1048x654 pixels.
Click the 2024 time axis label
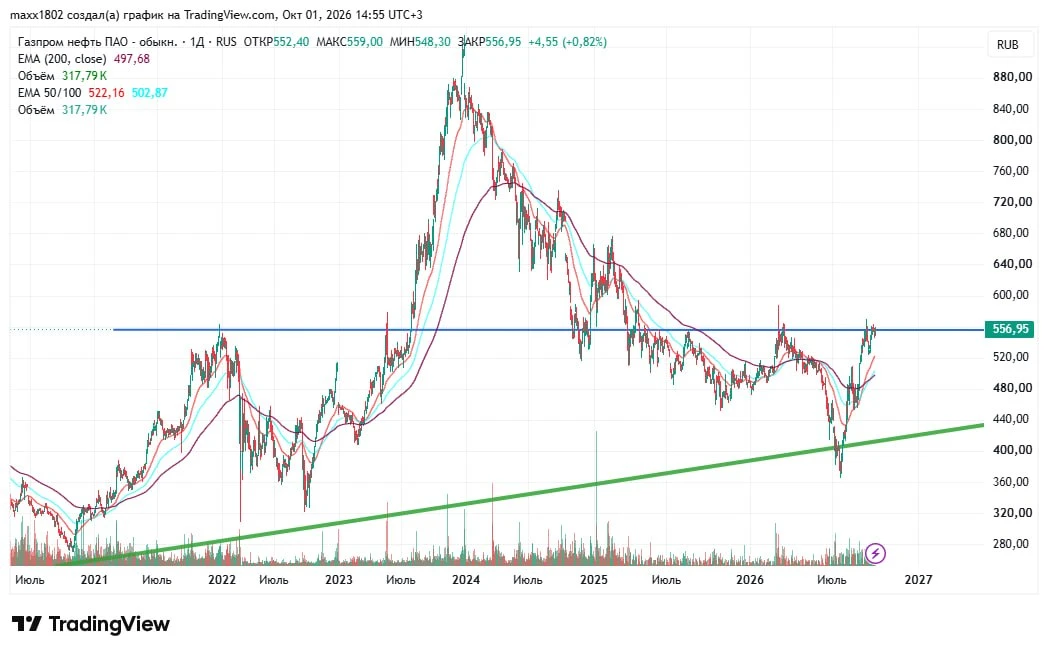pyautogui.click(x=466, y=580)
